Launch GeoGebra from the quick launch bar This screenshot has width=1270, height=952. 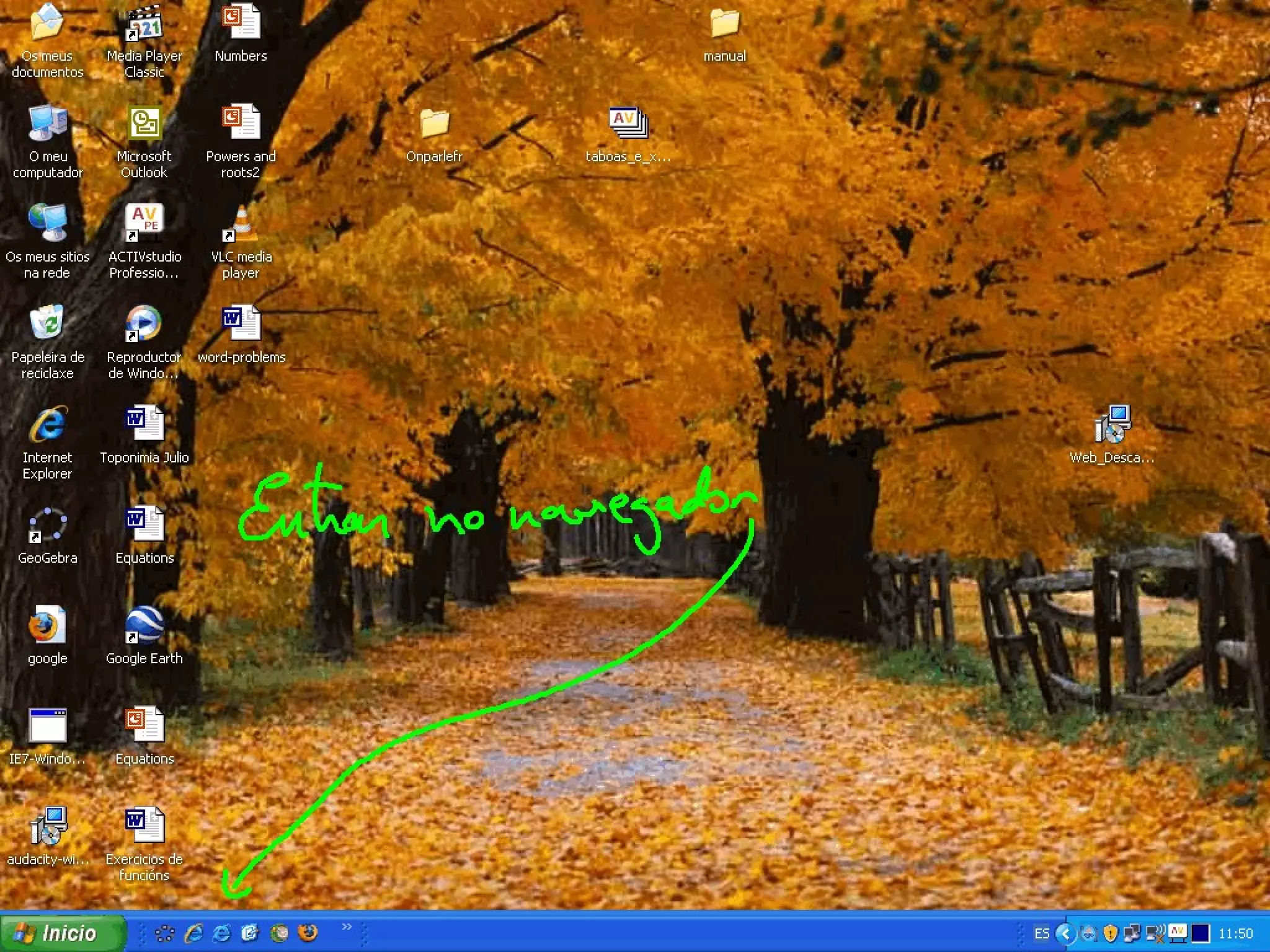(x=164, y=933)
